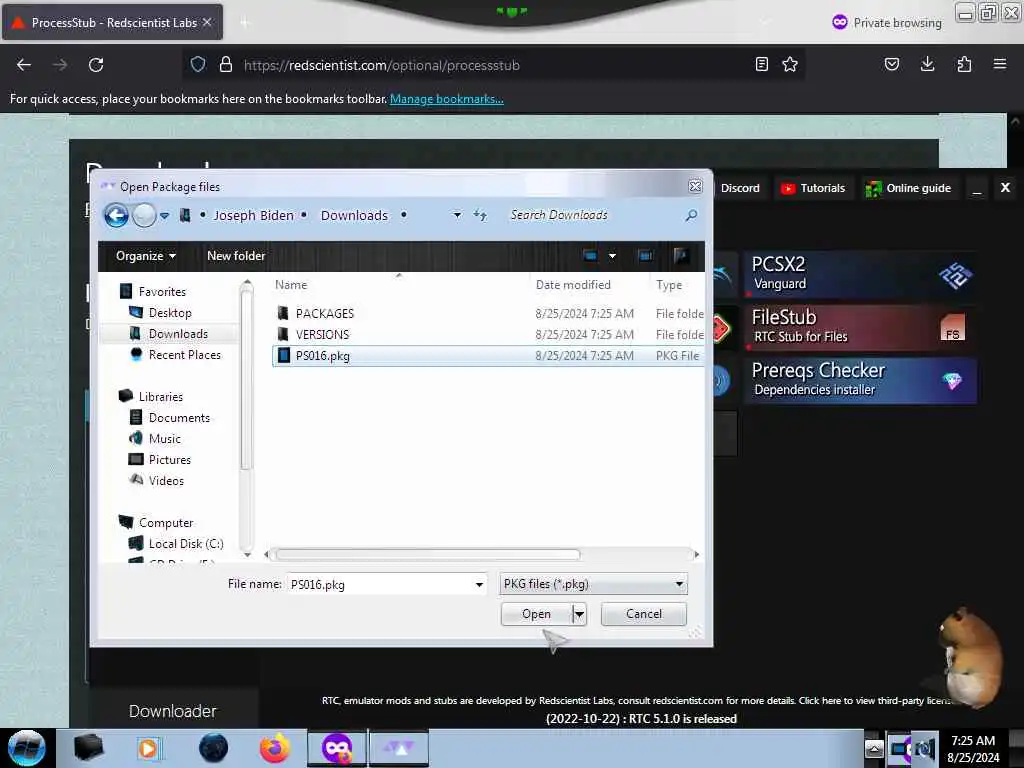The width and height of the screenshot is (1024, 768).
Task: Open Music library
Action: point(165,439)
